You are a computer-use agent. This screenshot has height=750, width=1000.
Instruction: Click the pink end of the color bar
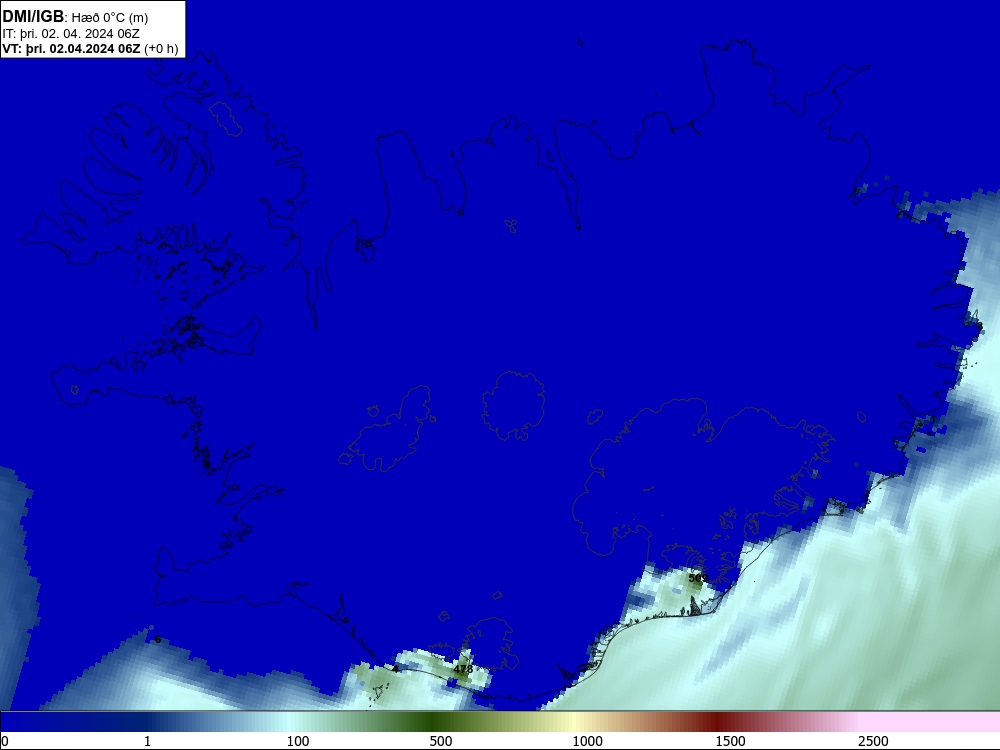click(931, 722)
